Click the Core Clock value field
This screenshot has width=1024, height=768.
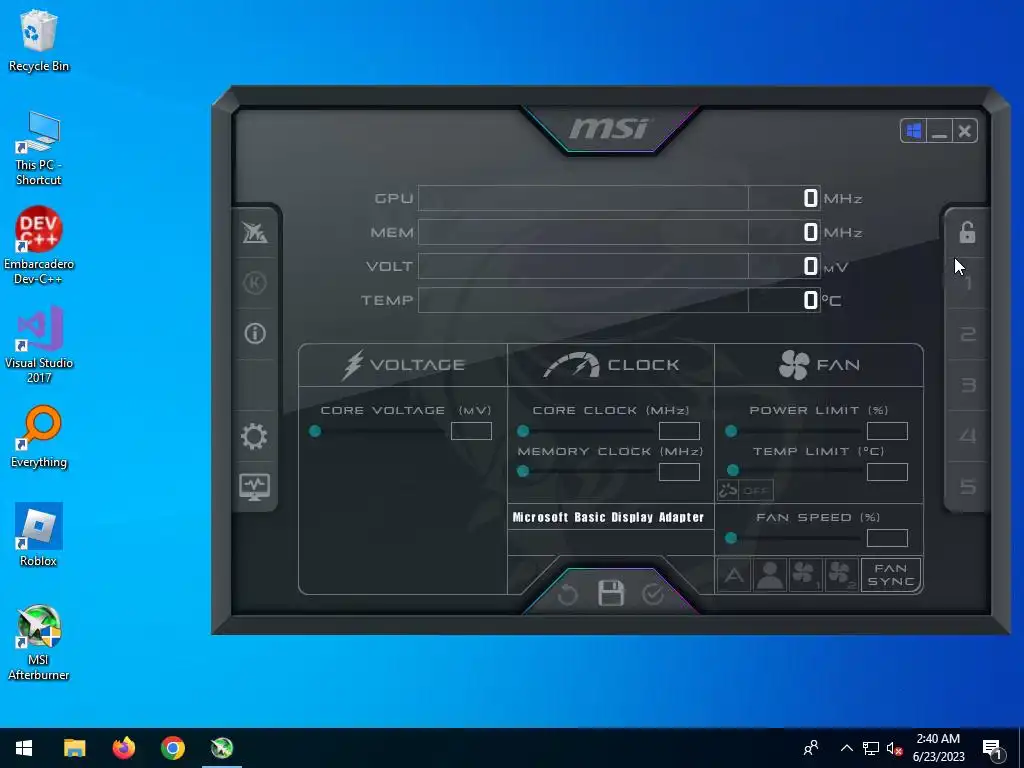click(x=679, y=431)
